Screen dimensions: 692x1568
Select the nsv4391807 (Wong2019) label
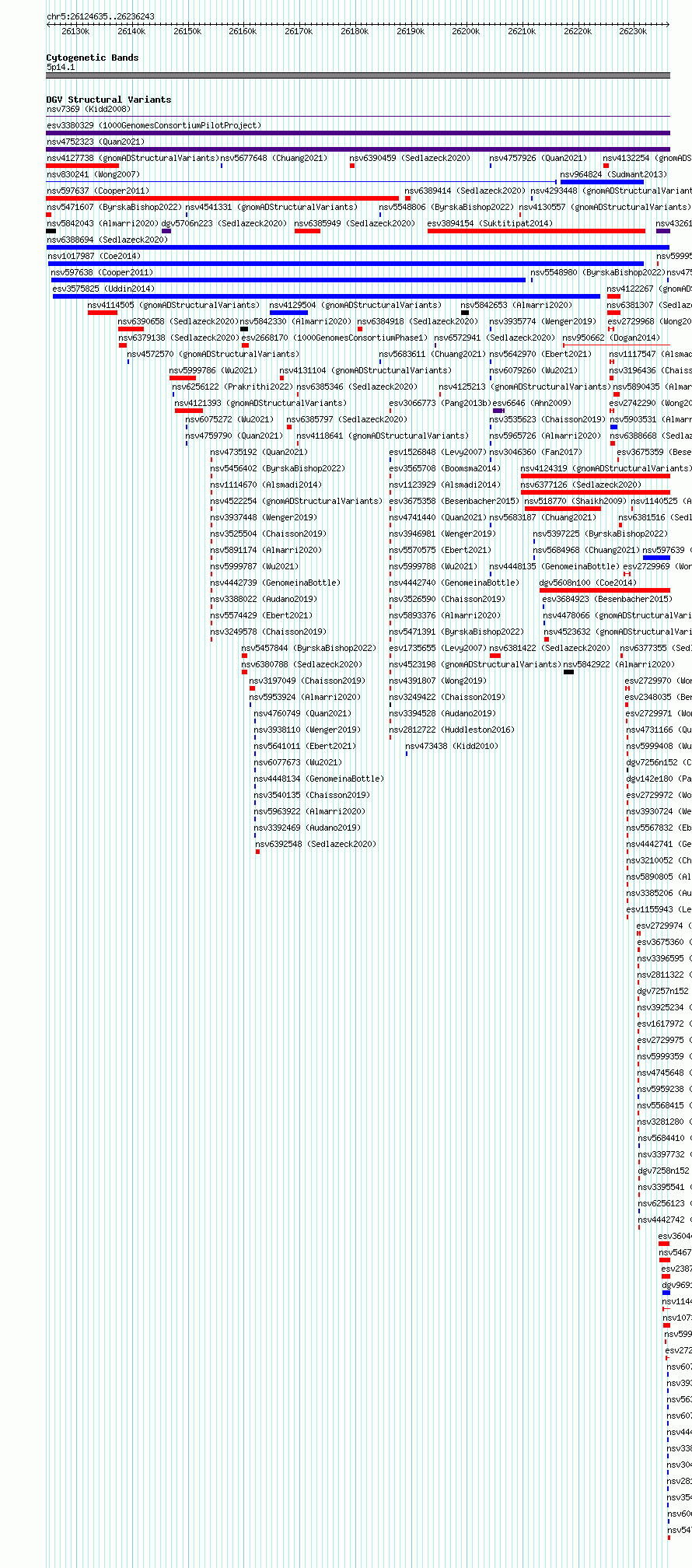coord(438,681)
